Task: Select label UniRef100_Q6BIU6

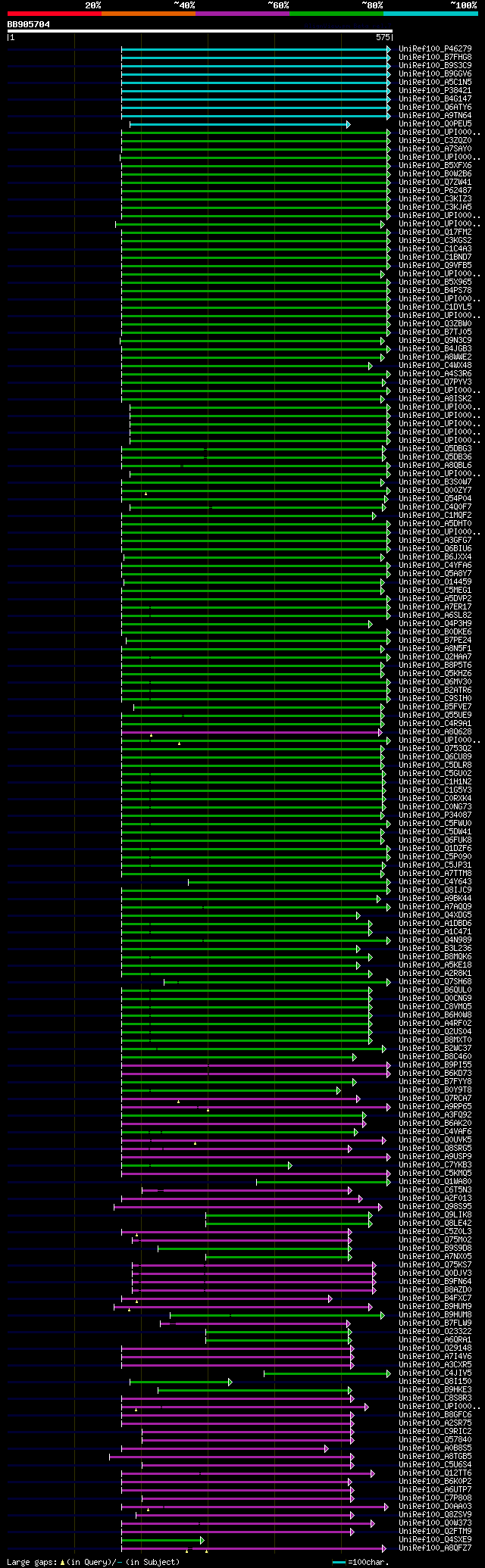Action: [435, 549]
